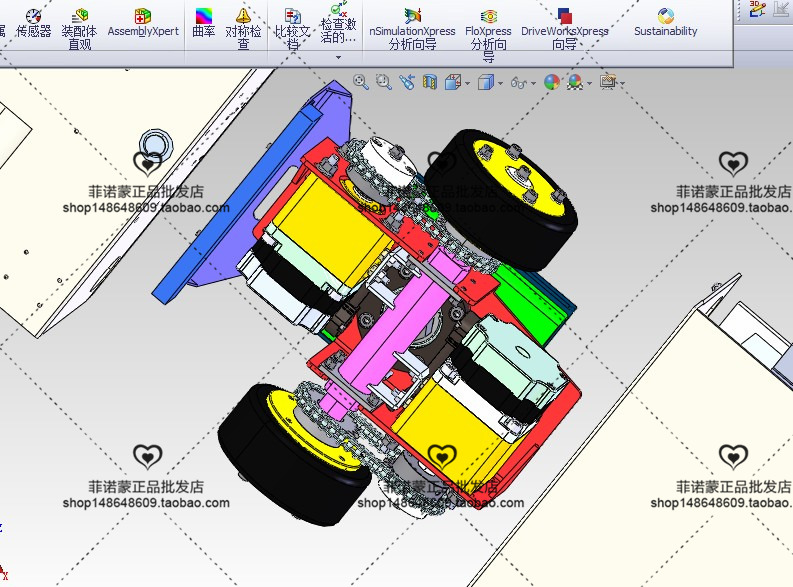The image size is (793, 587).
Task: Expand the arrow below 检查激活的…
Action: click(338, 57)
